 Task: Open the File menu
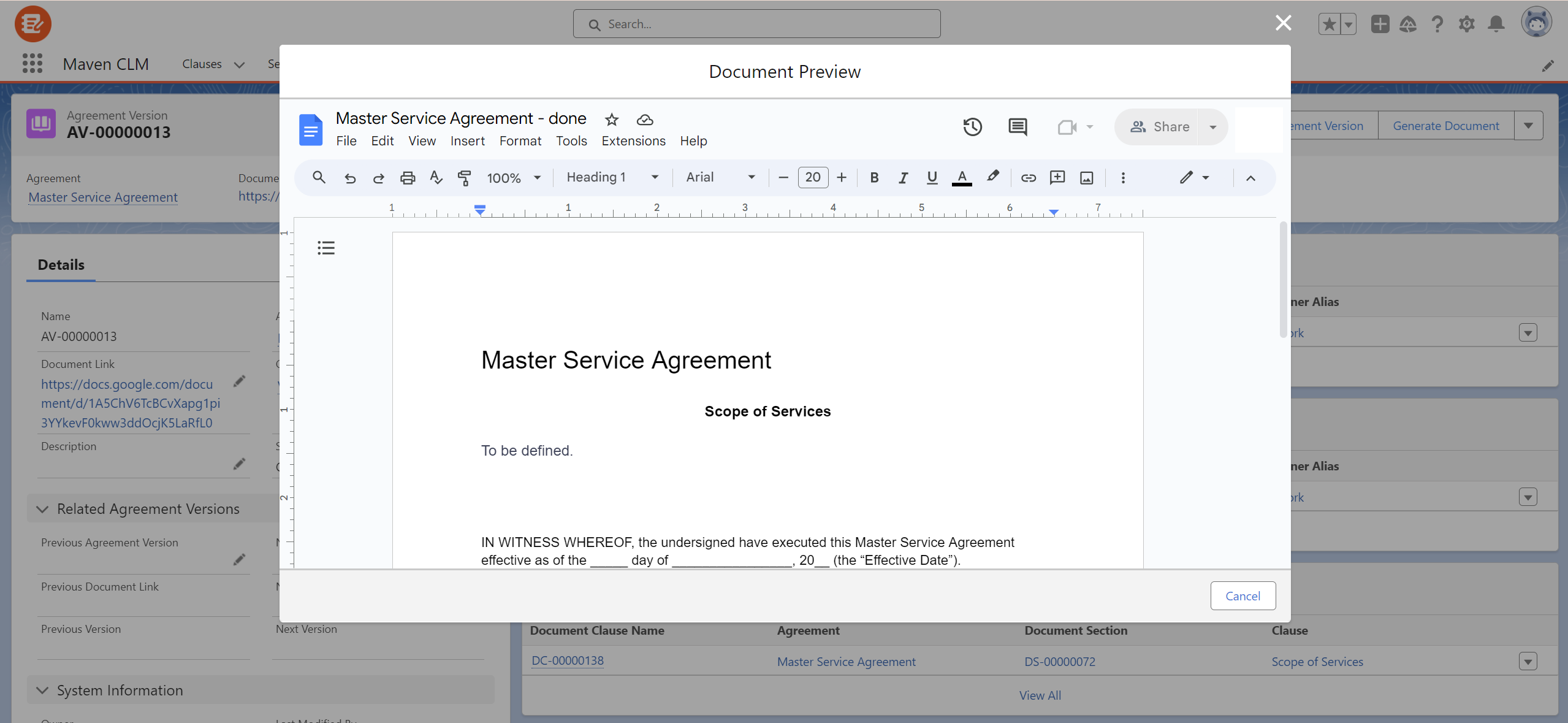[x=346, y=141]
